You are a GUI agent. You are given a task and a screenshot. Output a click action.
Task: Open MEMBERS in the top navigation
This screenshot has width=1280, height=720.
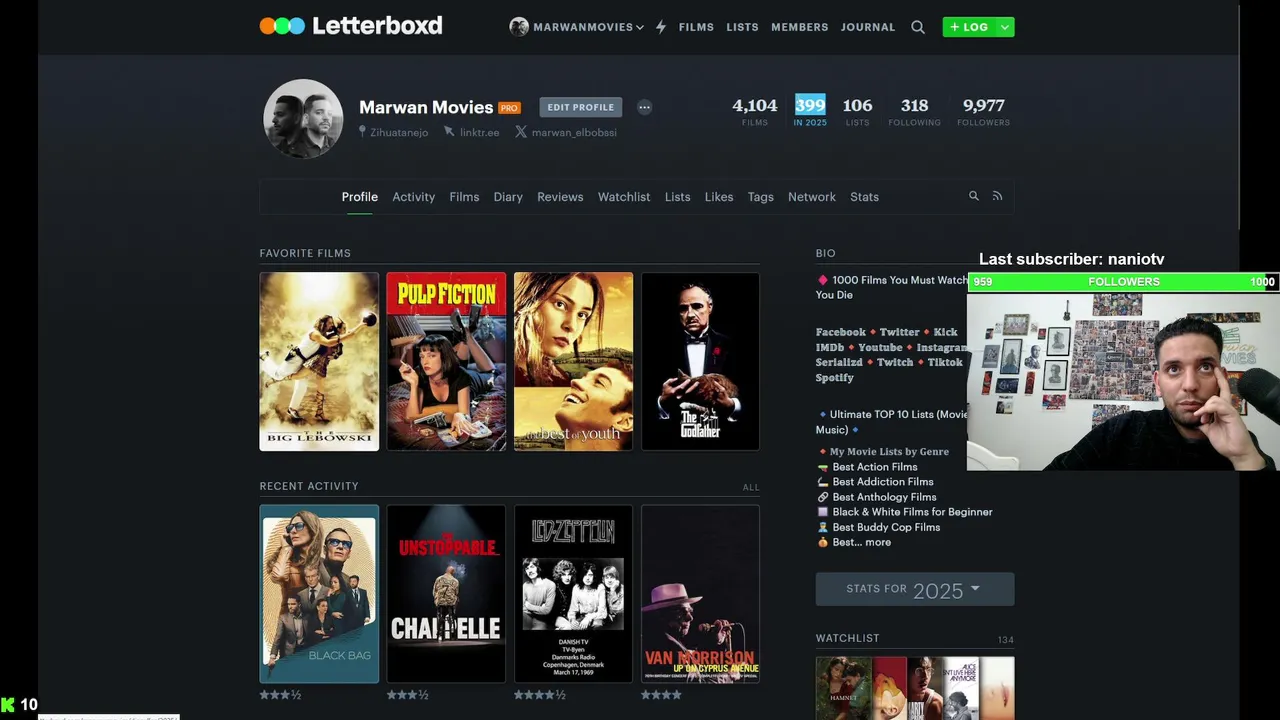799,27
